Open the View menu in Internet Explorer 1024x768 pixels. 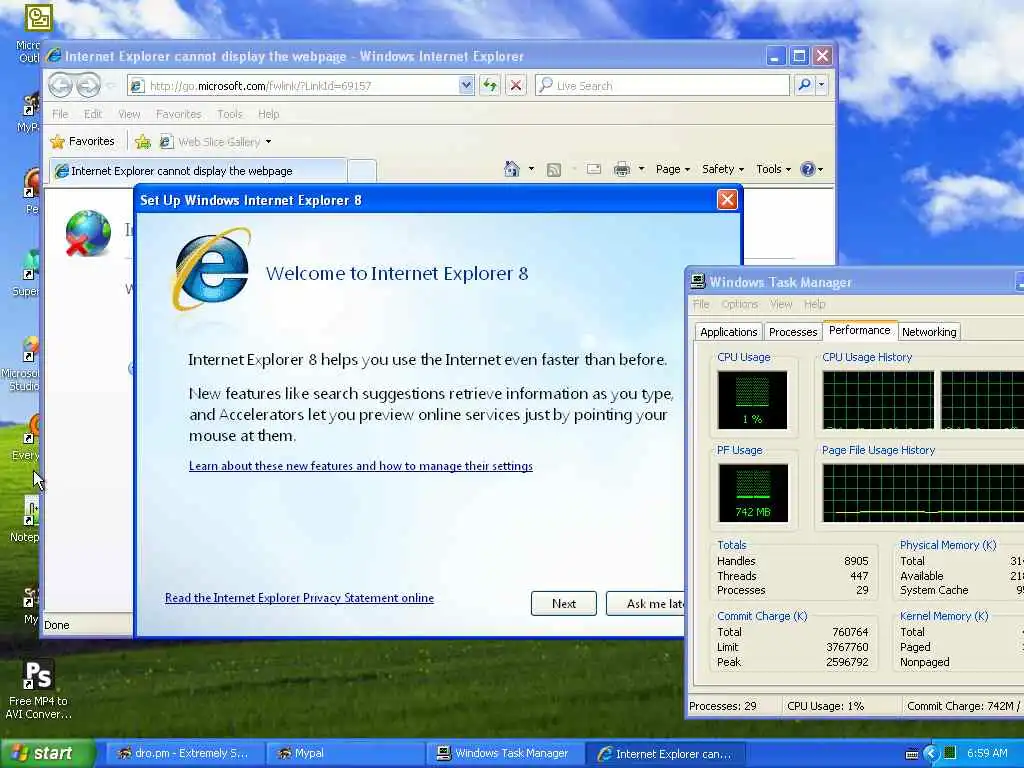[x=129, y=114]
